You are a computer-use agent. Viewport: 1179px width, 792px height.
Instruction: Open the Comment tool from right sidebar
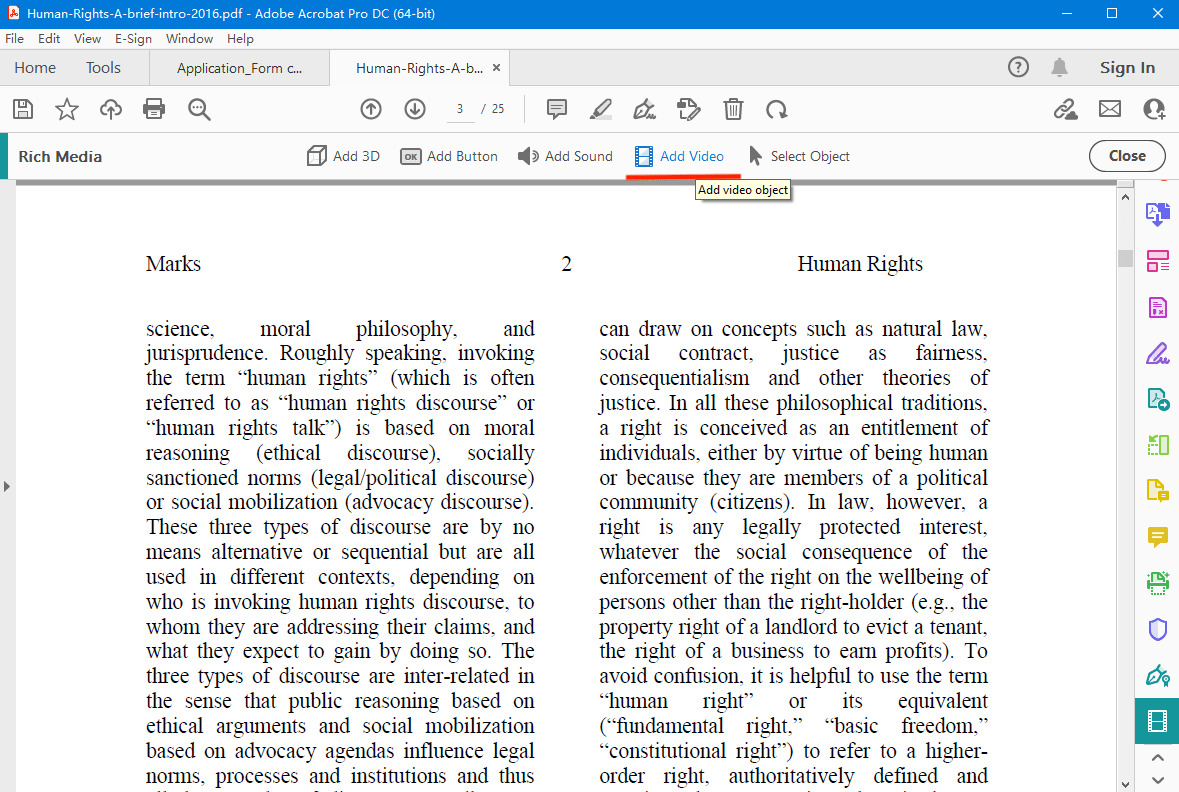click(1157, 537)
